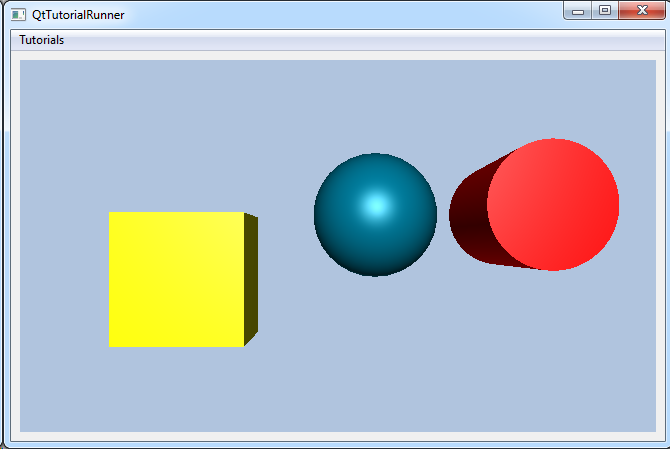Click the dark lower edge of the sphere

(x=375, y=267)
